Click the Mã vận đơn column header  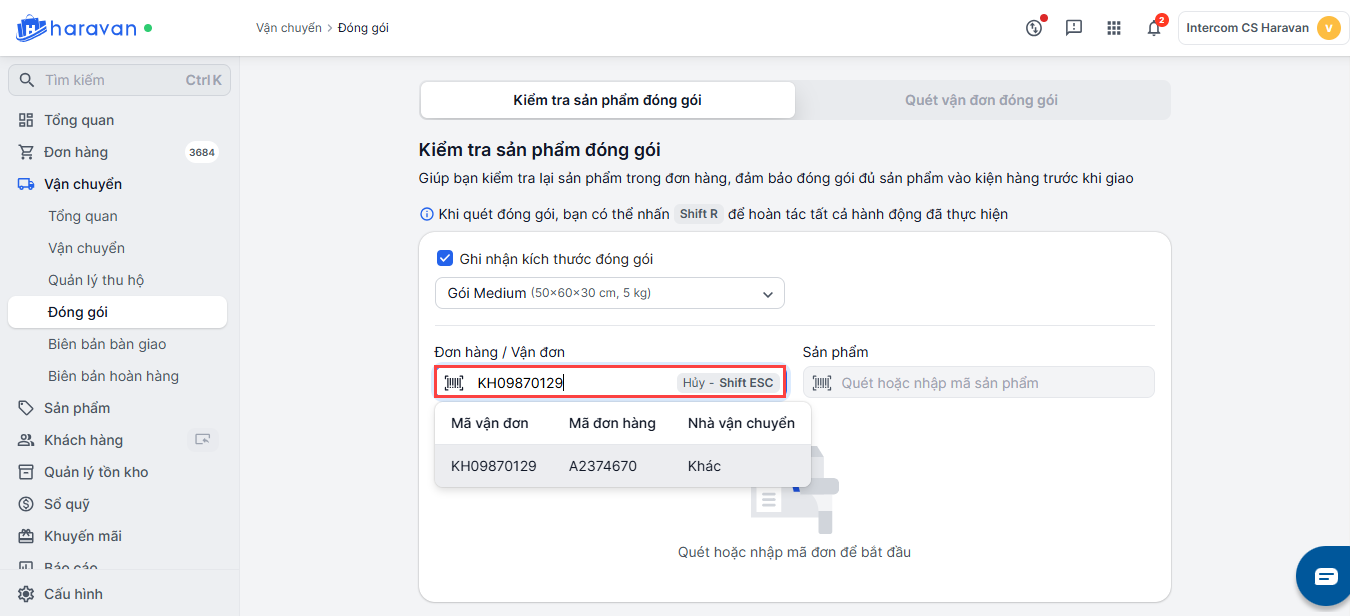click(490, 423)
